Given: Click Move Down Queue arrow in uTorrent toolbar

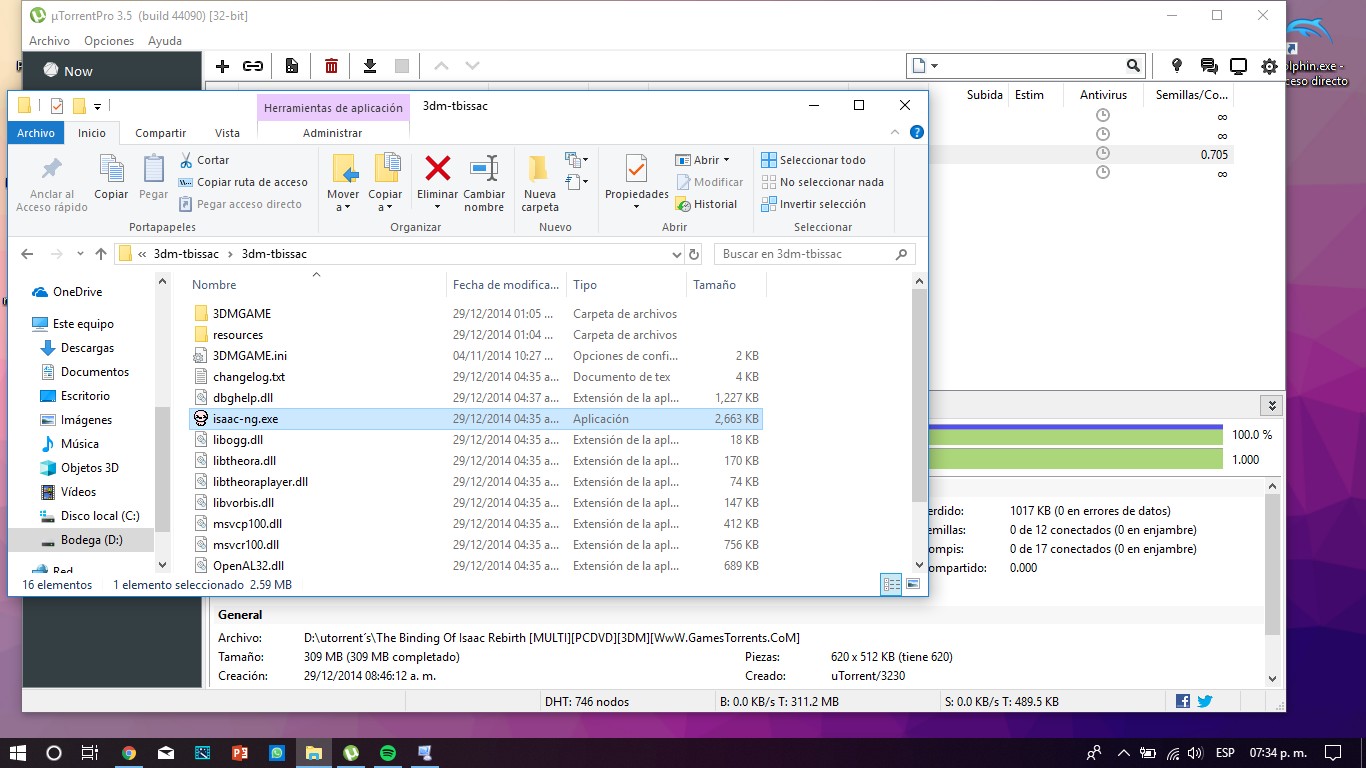Looking at the screenshot, I should tap(472, 66).
